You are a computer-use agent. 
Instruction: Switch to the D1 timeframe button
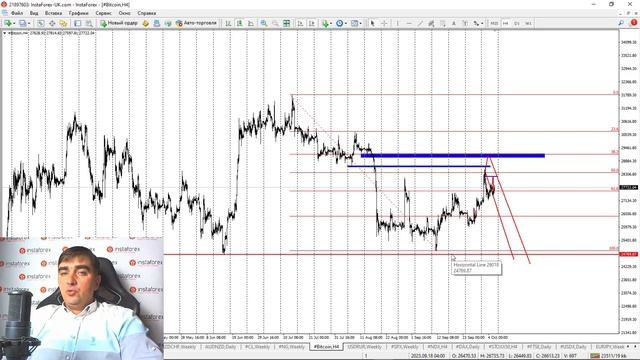coord(517,23)
